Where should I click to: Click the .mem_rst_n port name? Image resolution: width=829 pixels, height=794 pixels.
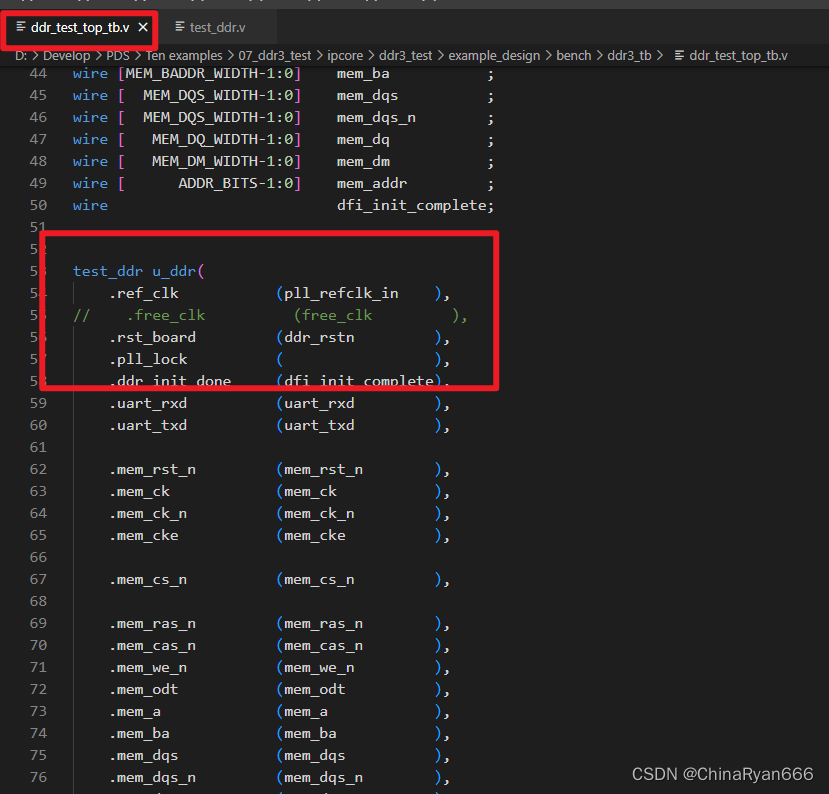[x=152, y=469]
